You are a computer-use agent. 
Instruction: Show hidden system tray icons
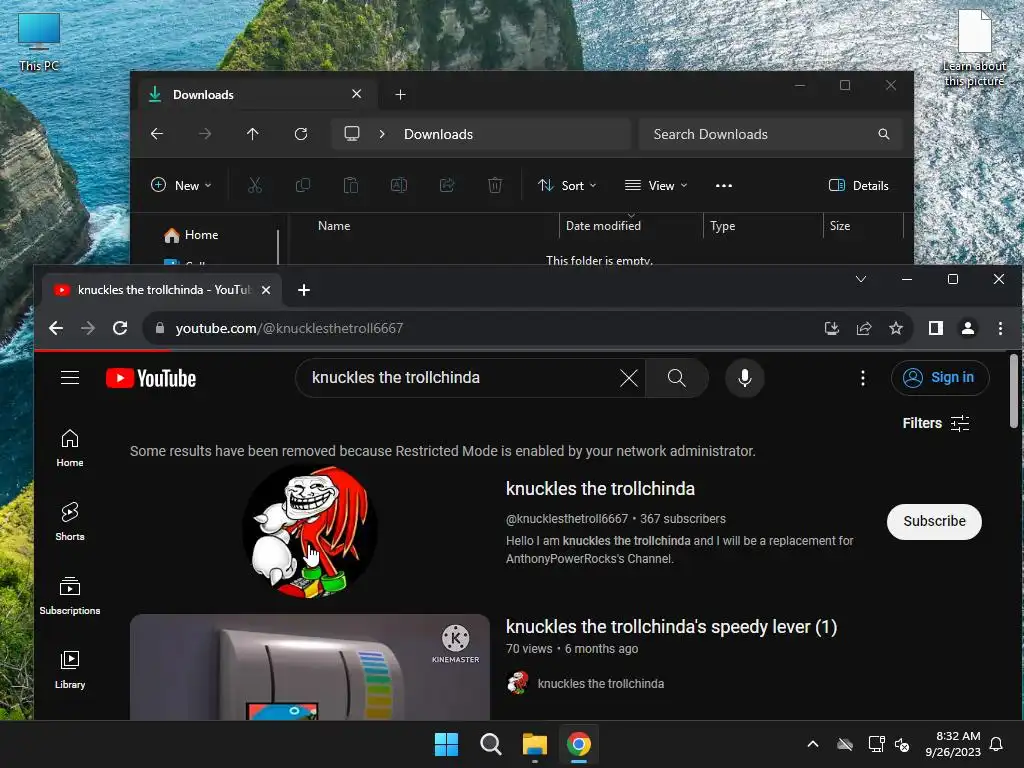point(812,744)
